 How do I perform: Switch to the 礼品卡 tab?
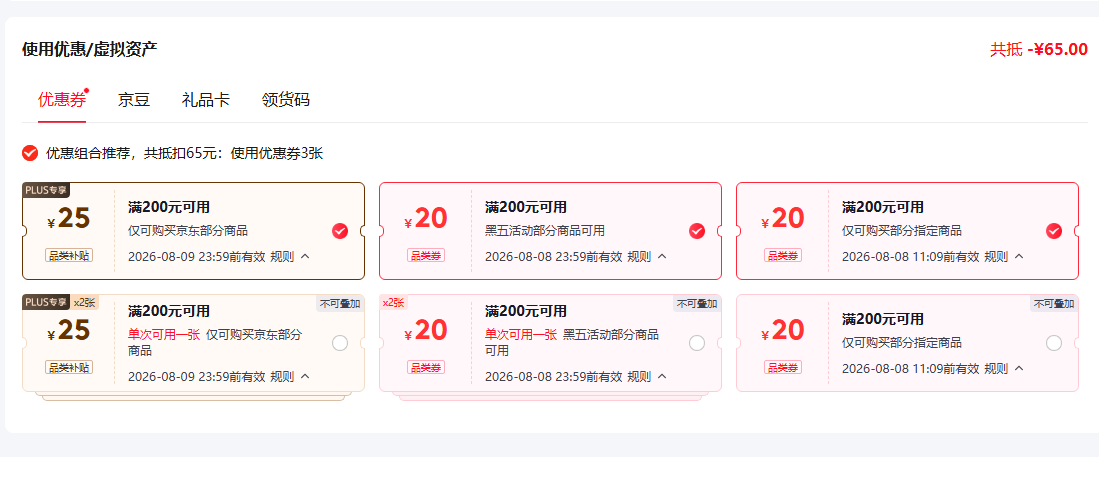[x=205, y=100]
